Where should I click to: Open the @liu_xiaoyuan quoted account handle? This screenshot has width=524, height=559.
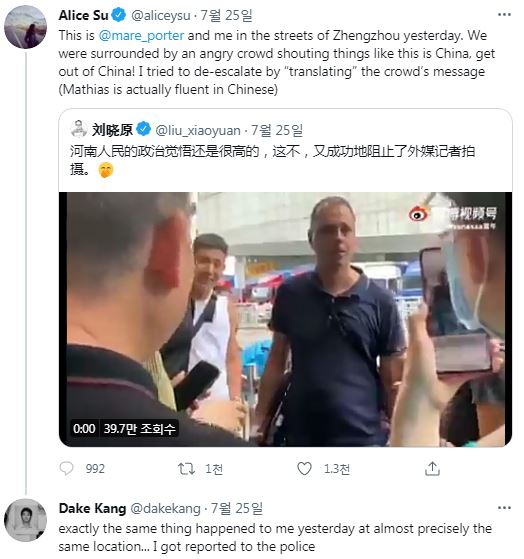tap(198, 130)
